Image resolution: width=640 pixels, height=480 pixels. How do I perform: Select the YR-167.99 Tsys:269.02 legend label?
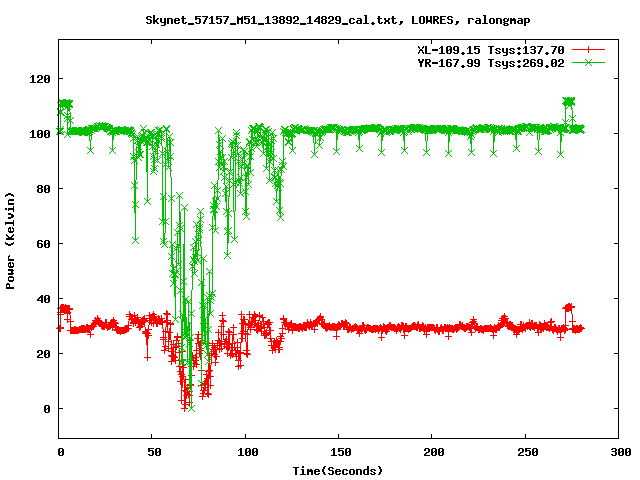tap(491, 63)
